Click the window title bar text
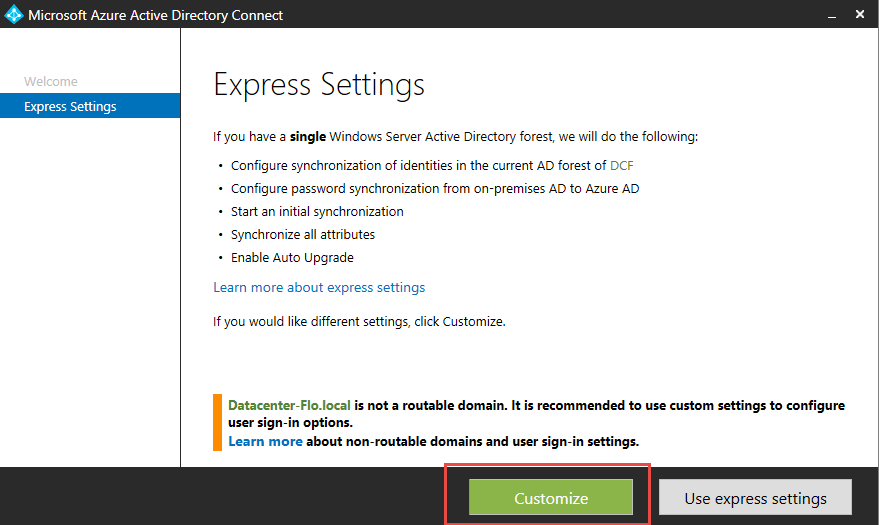 coord(155,15)
